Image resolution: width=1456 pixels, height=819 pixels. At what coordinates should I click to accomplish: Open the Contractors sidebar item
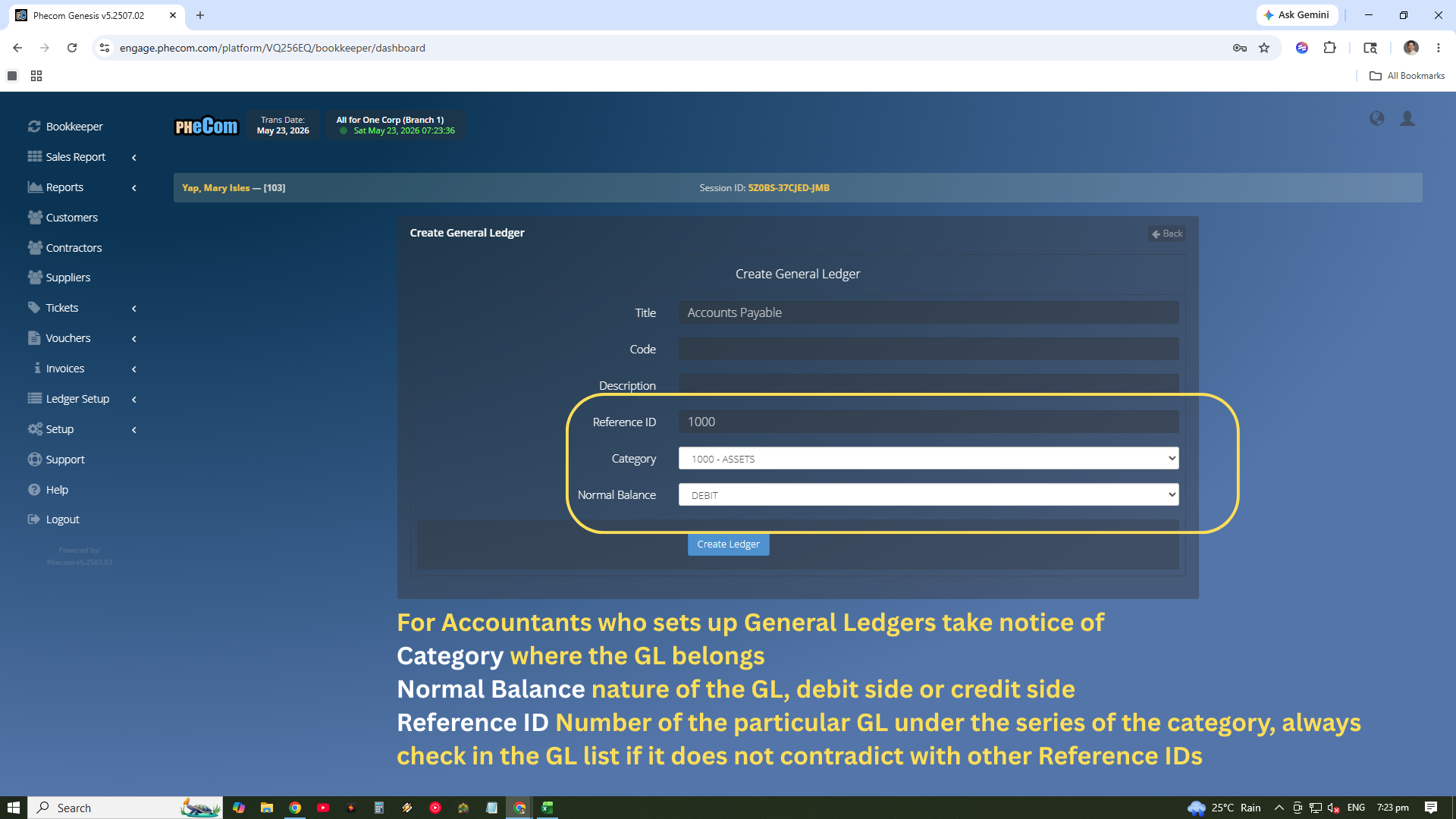[x=74, y=248]
